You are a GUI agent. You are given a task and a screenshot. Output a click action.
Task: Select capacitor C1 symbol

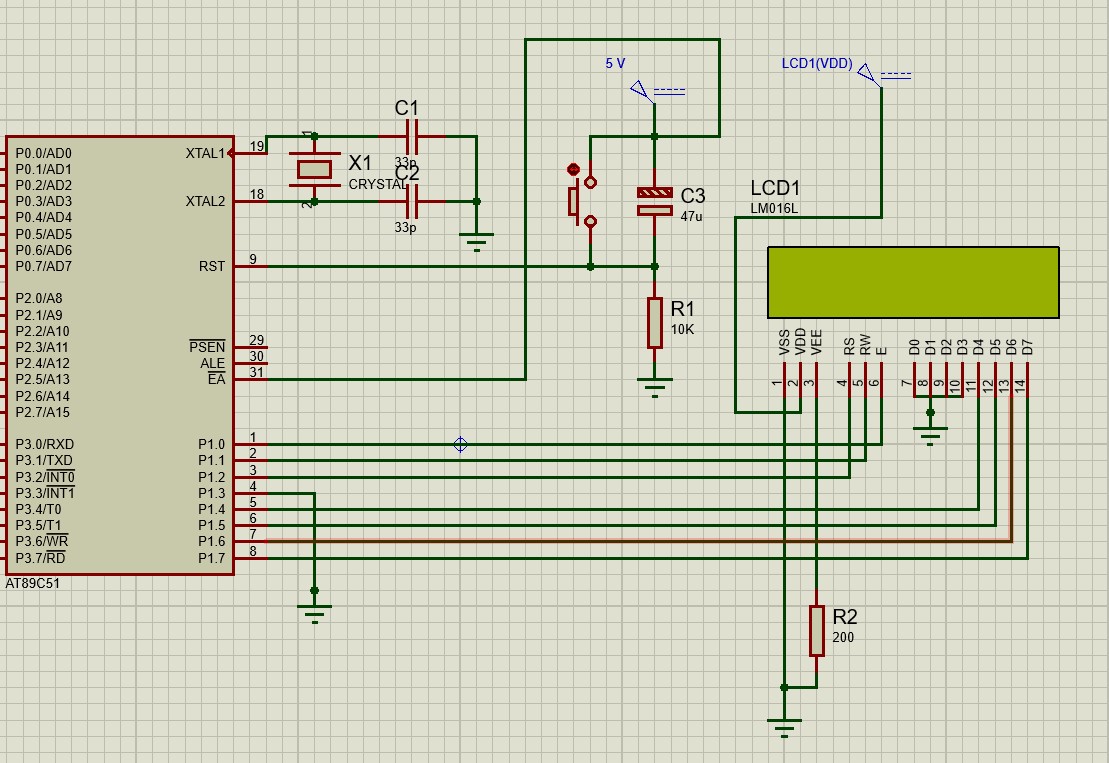pyautogui.click(x=412, y=136)
